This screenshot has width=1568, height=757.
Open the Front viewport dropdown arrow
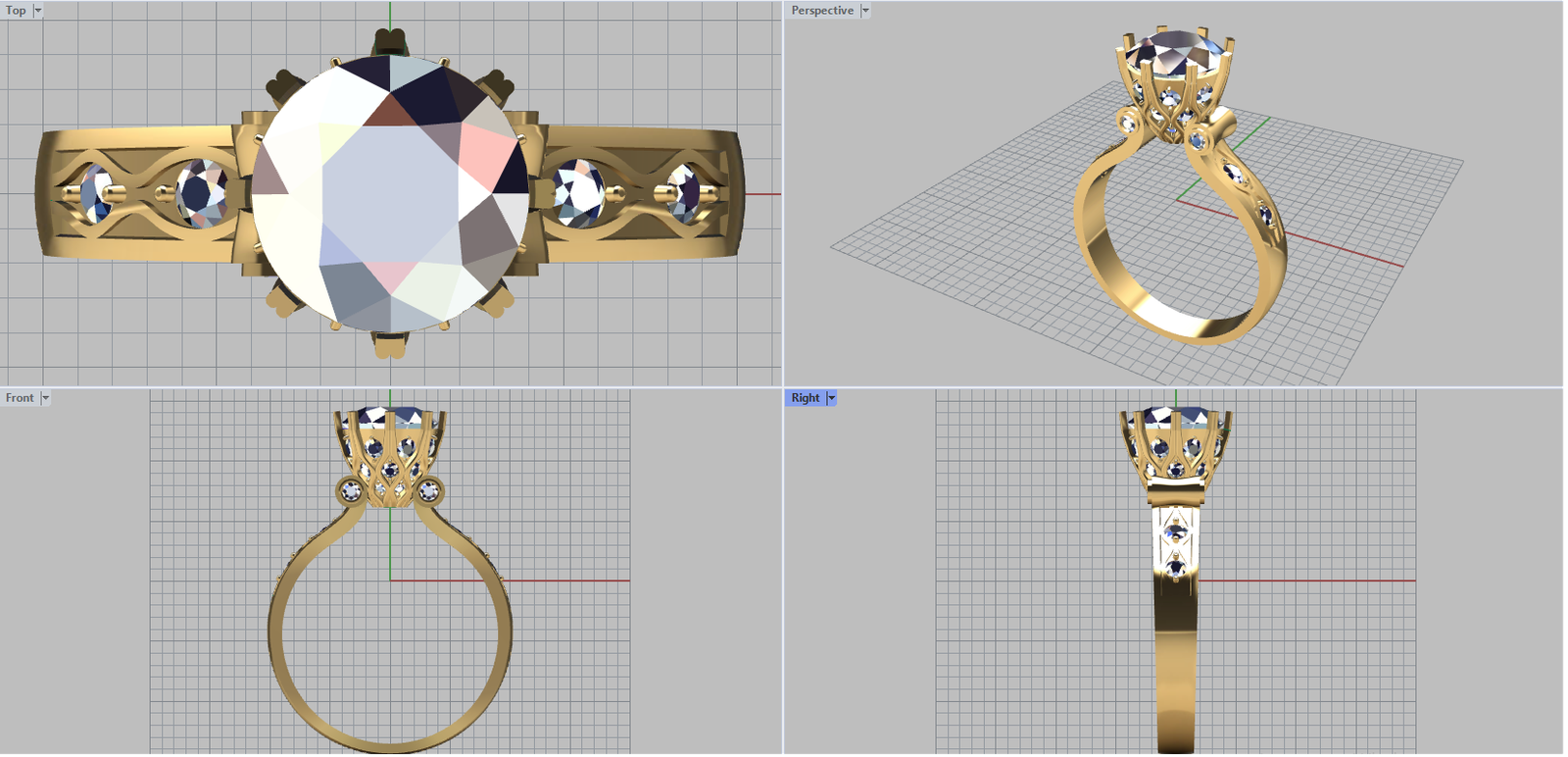45,398
